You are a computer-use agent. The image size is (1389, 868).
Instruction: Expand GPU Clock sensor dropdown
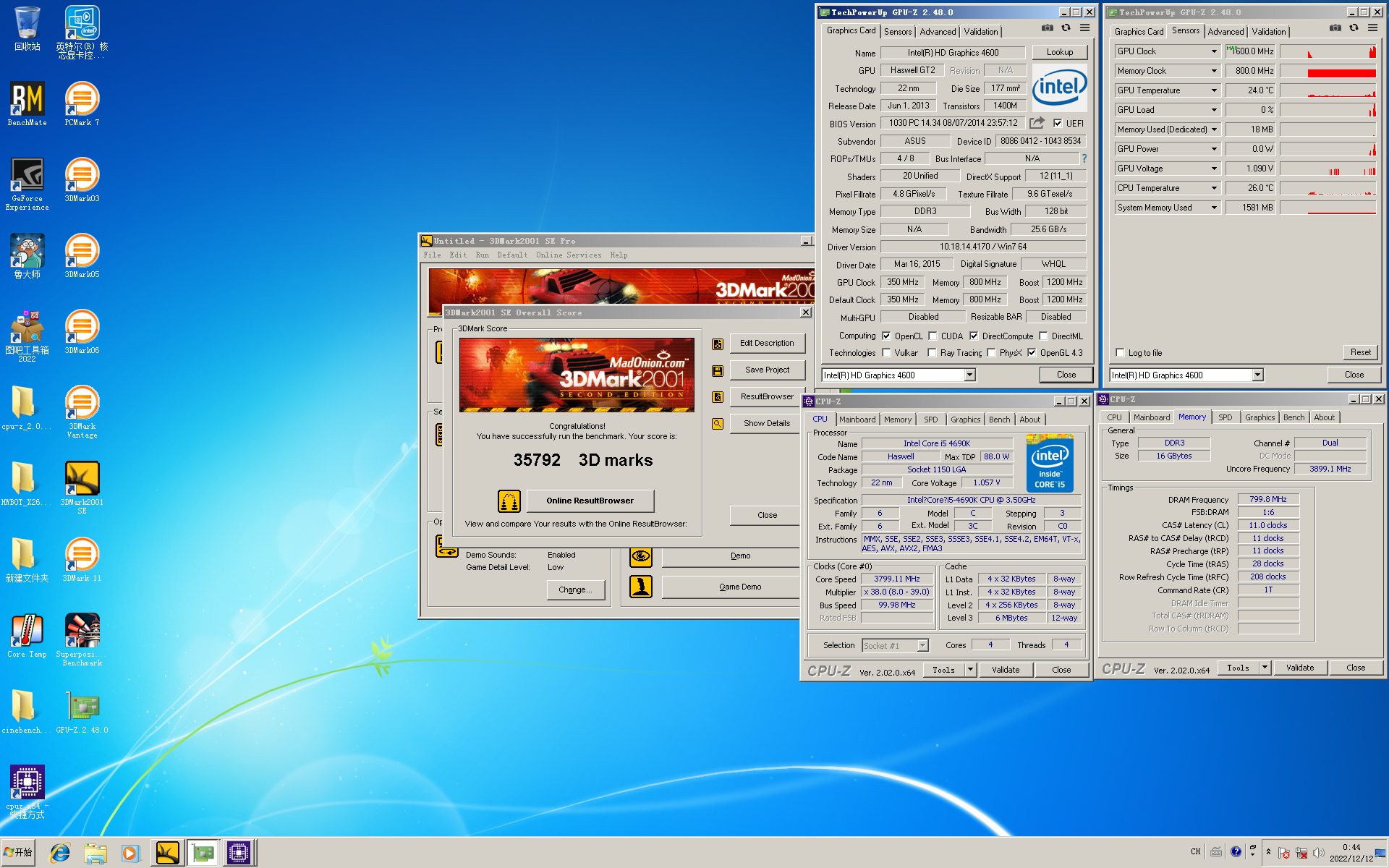click(x=1214, y=51)
